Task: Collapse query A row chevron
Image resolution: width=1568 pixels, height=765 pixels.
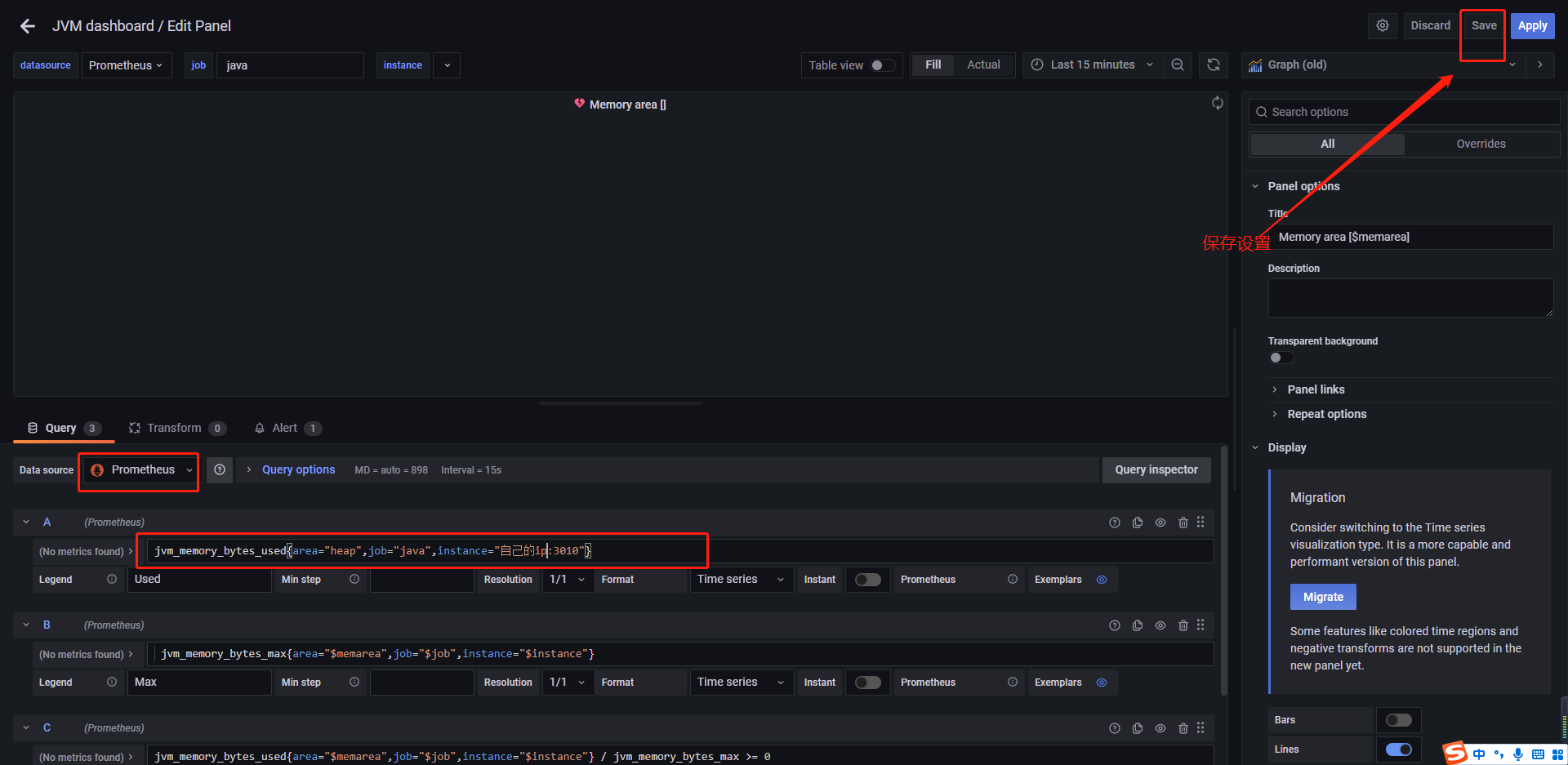Action: tap(26, 523)
